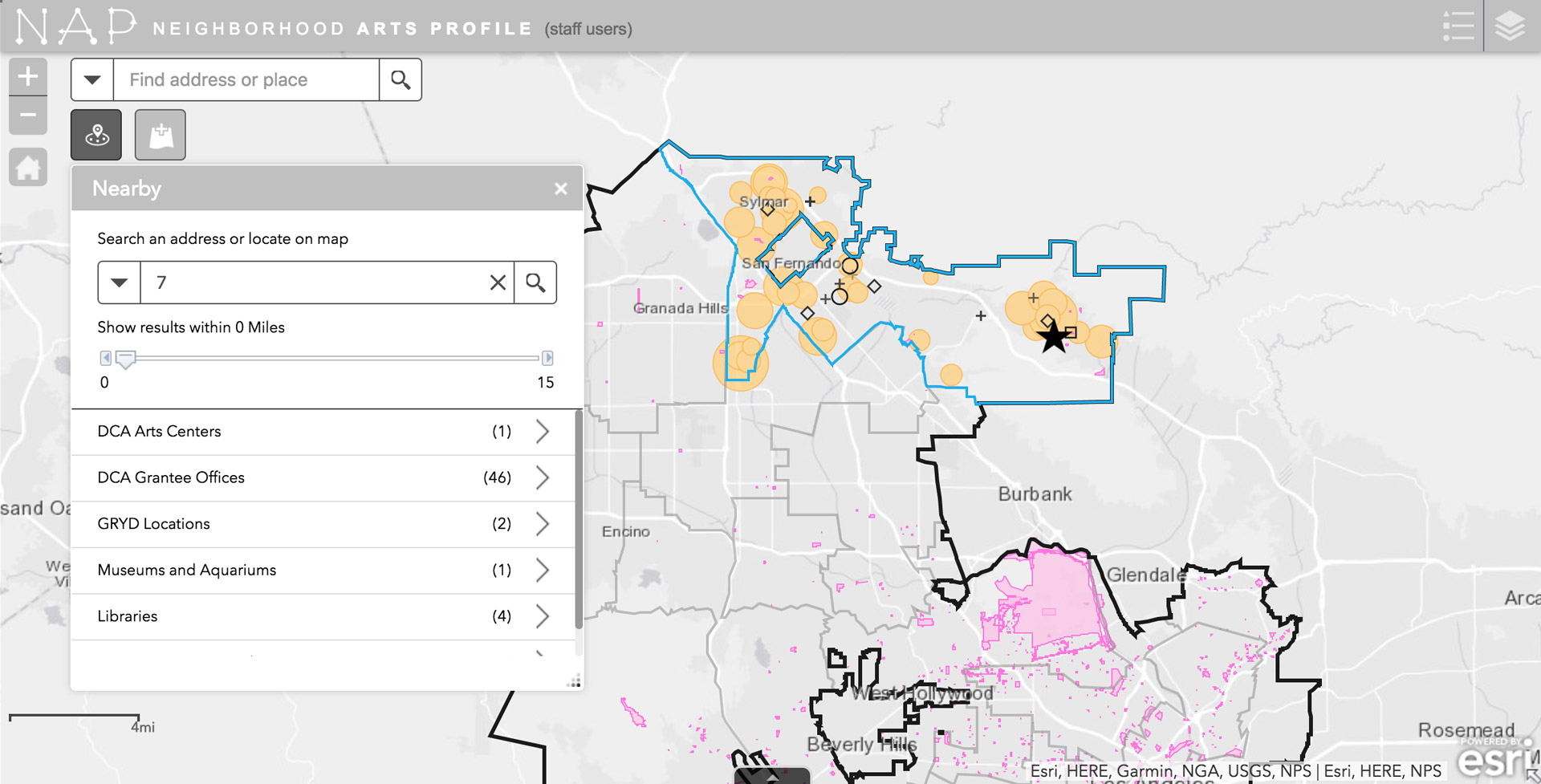
Task: Search the Nearby address
Action: (535, 282)
